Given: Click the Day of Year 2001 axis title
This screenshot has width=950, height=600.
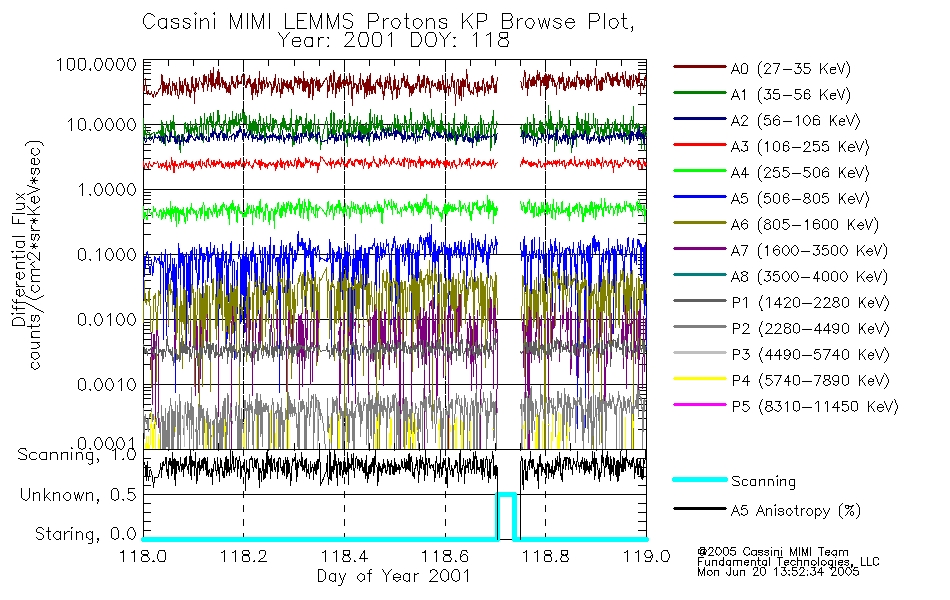Looking at the screenshot, I should coord(394,576).
